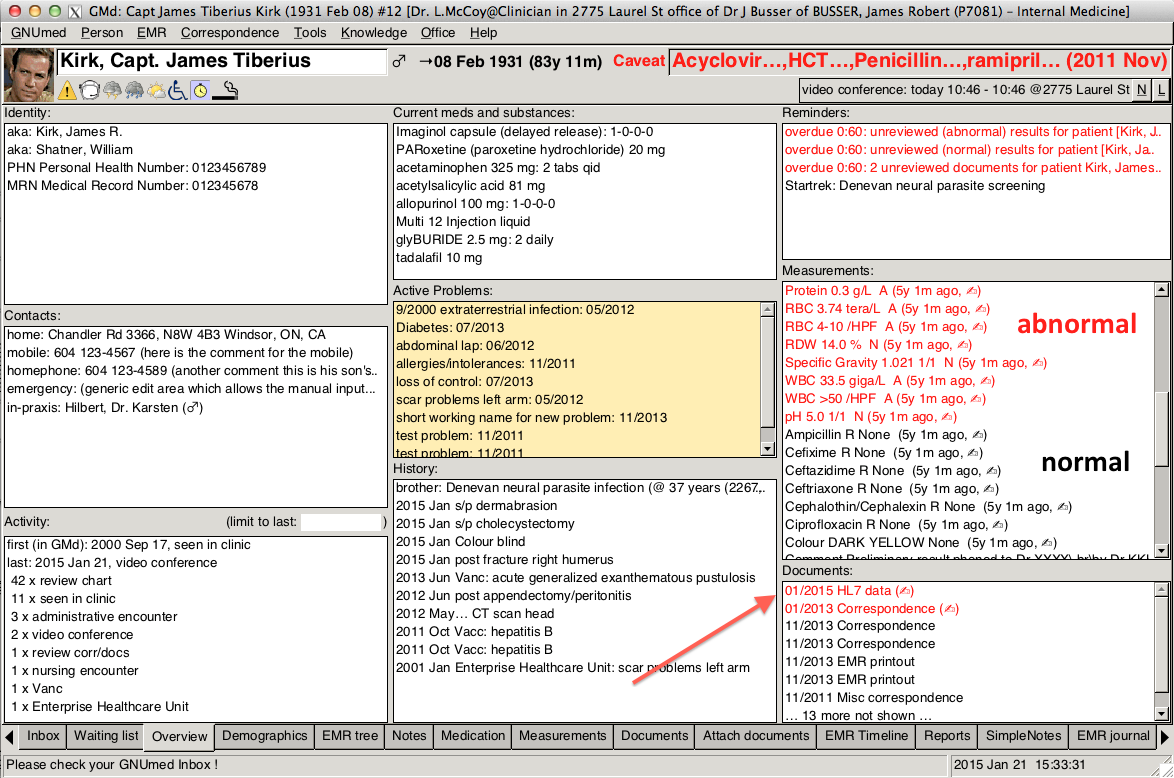Click the Active Problems scroll-down arrow

coord(767,449)
